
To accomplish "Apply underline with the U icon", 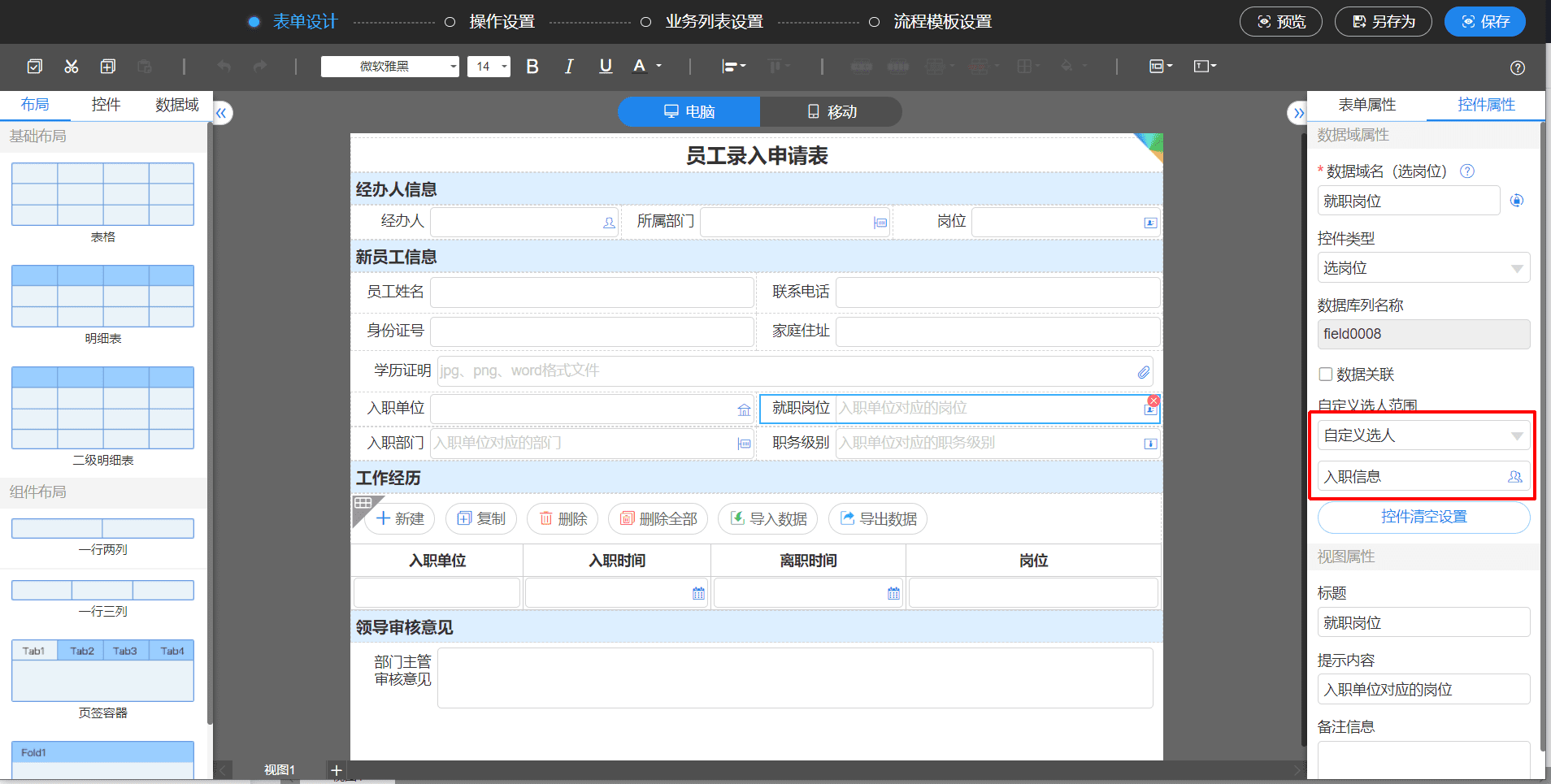I will click(x=606, y=67).
